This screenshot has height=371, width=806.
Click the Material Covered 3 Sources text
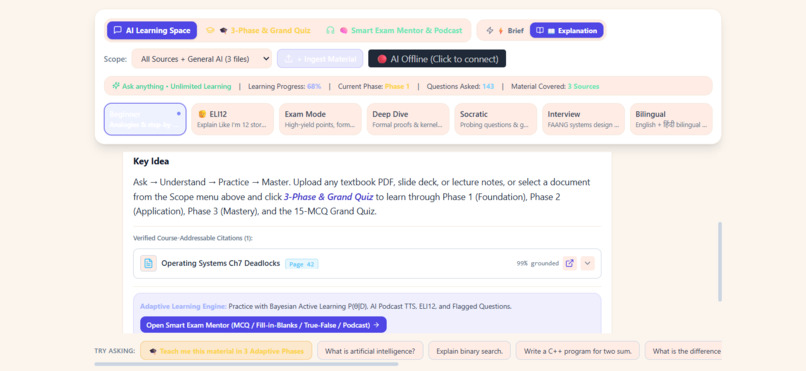pos(555,86)
